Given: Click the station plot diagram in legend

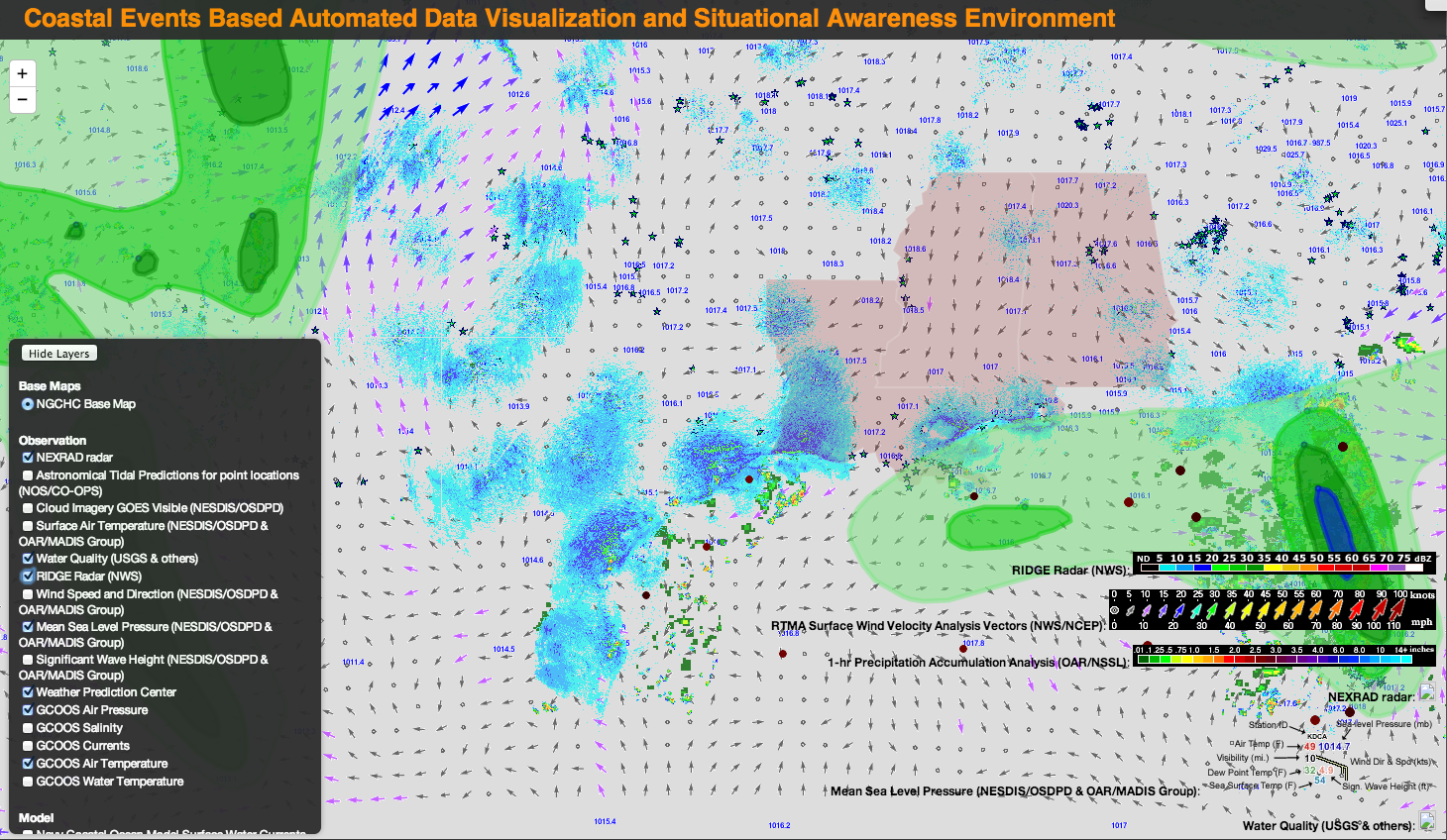Looking at the screenshot, I should pyautogui.click(x=1320, y=757).
